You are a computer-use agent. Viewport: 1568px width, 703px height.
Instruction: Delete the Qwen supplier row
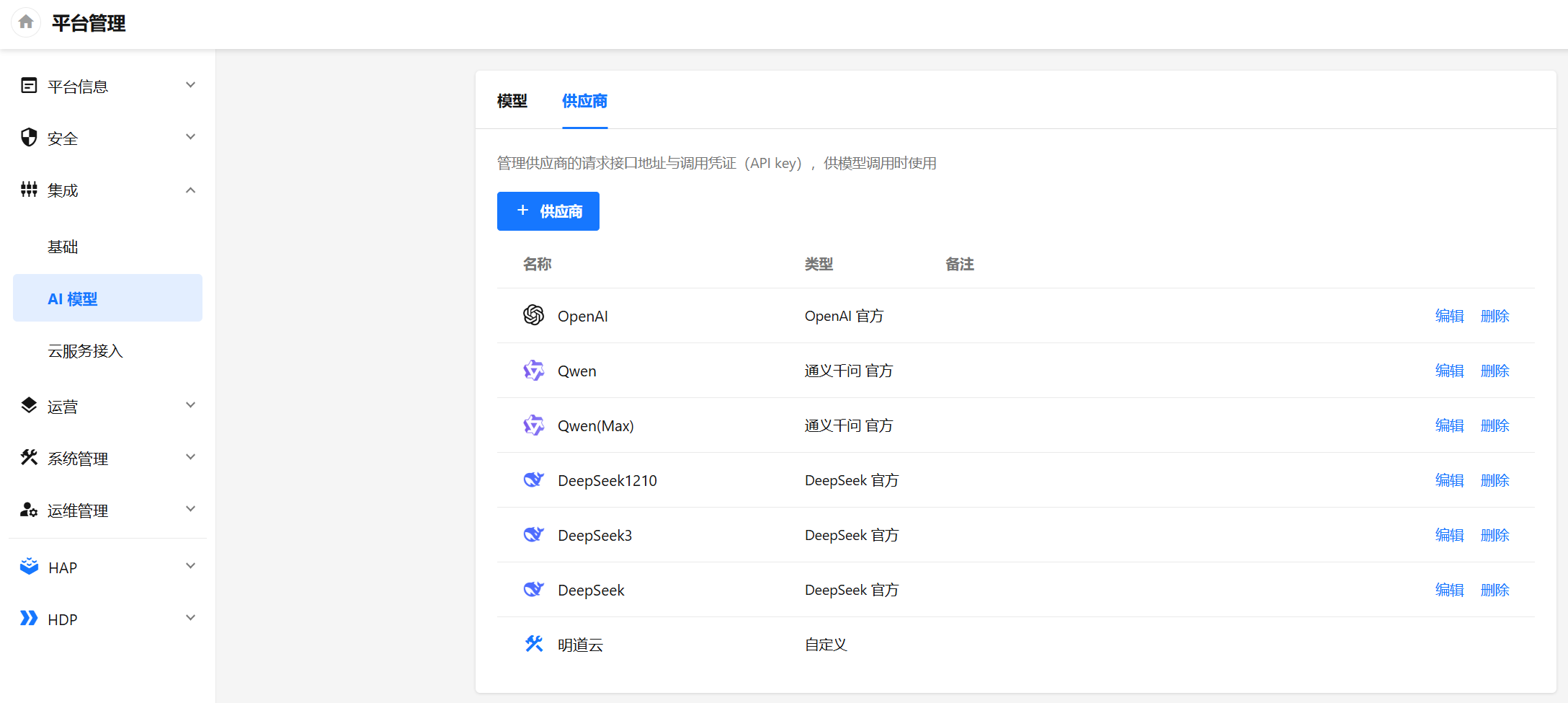(1494, 371)
